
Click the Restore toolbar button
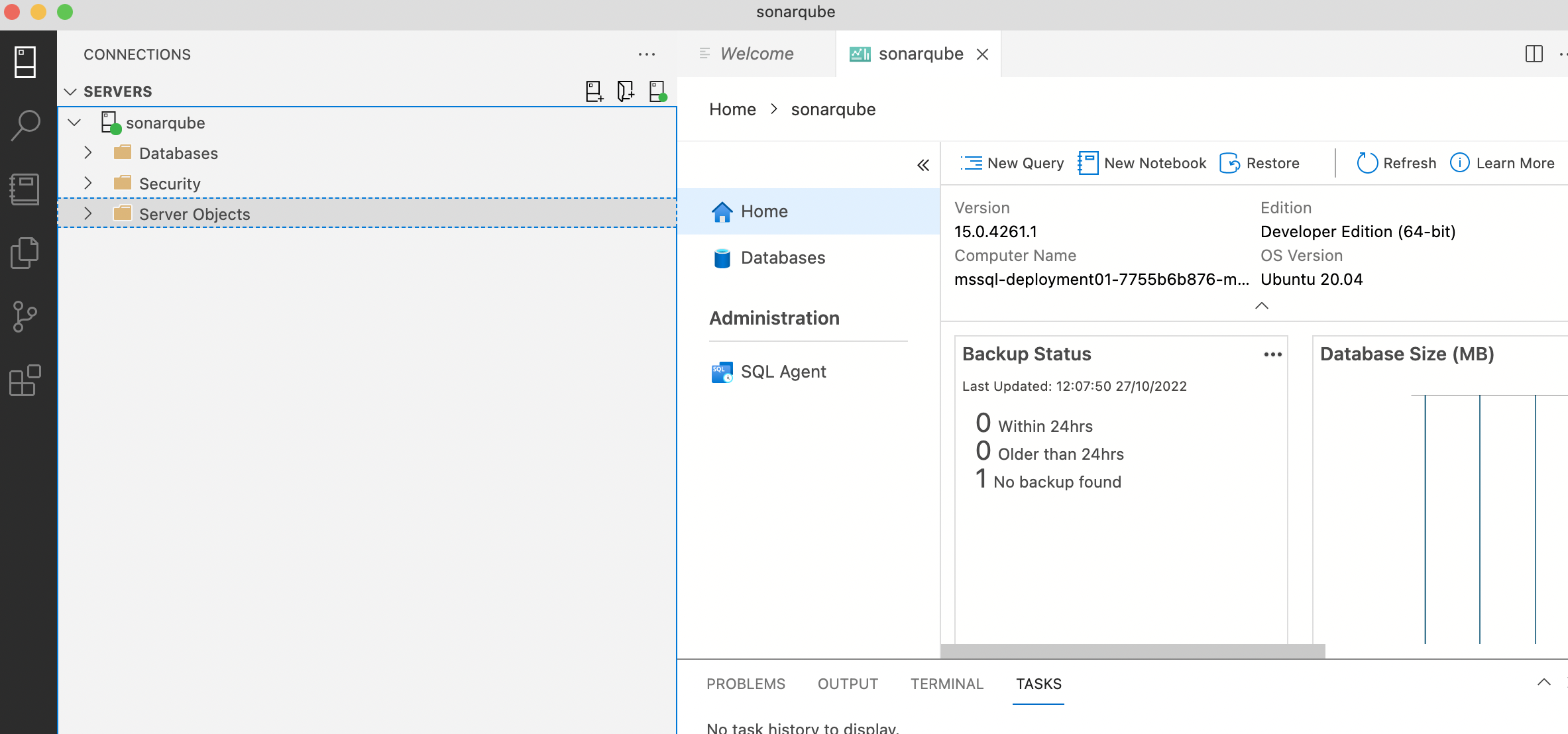click(1259, 163)
